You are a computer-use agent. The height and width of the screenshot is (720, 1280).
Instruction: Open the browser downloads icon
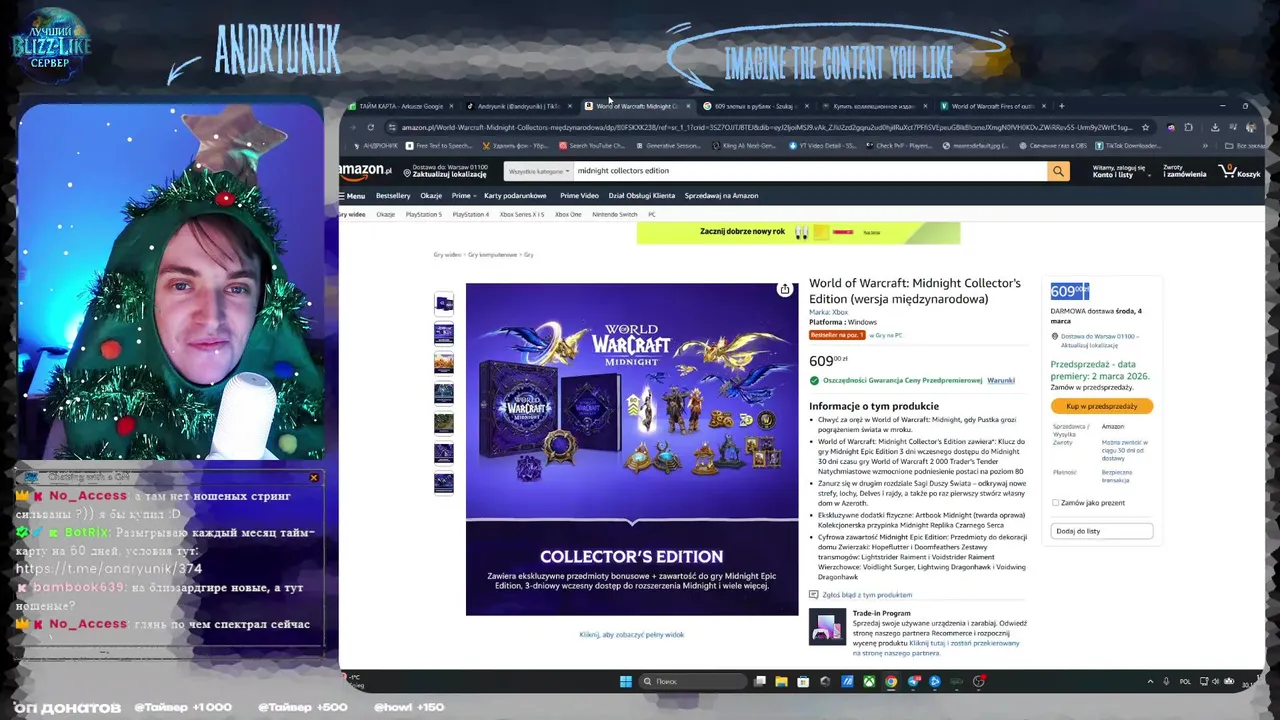tap(1214, 127)
